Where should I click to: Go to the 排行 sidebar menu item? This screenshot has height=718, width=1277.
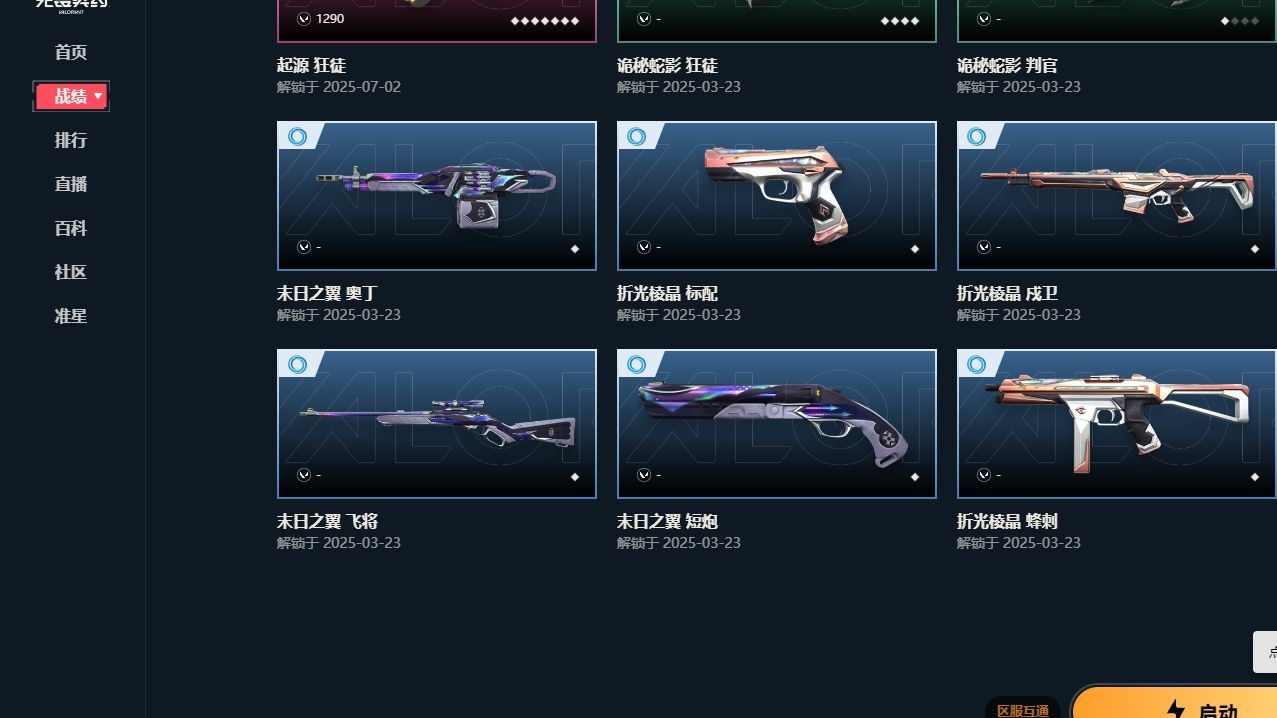(71, 140)
